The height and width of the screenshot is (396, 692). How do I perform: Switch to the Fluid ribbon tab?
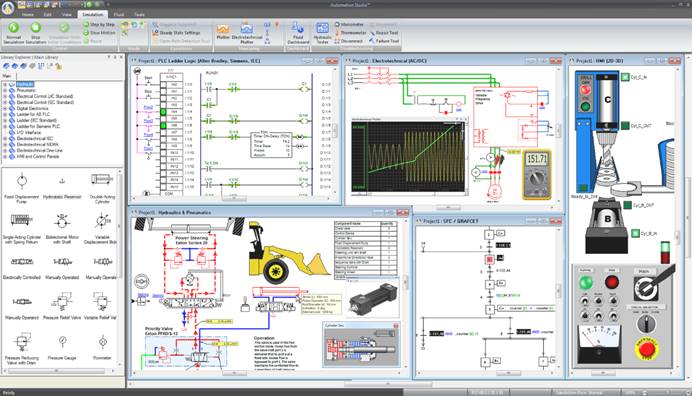(x=119, y=15)
